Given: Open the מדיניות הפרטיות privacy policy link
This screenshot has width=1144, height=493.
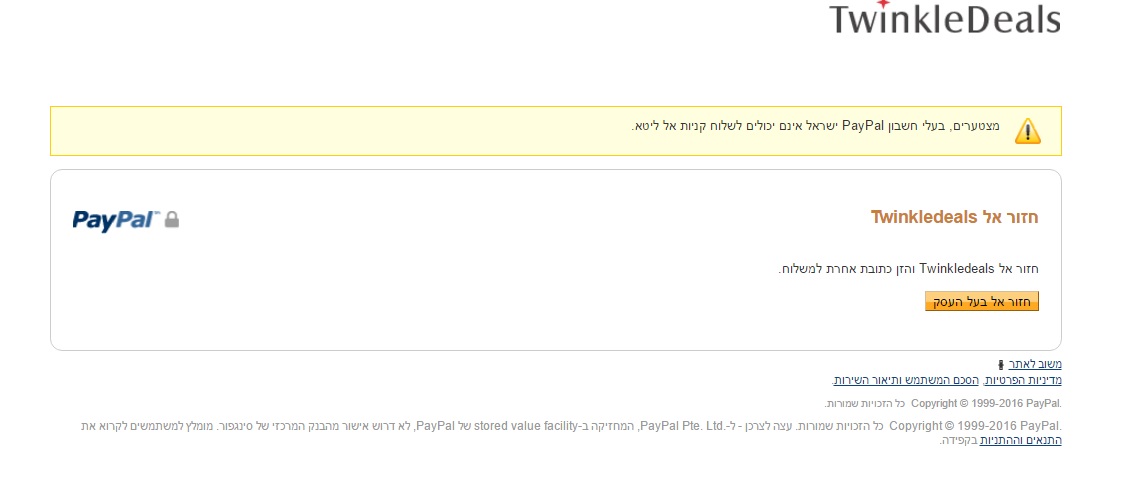Looking at the screenshot, I should [1023, 381].
